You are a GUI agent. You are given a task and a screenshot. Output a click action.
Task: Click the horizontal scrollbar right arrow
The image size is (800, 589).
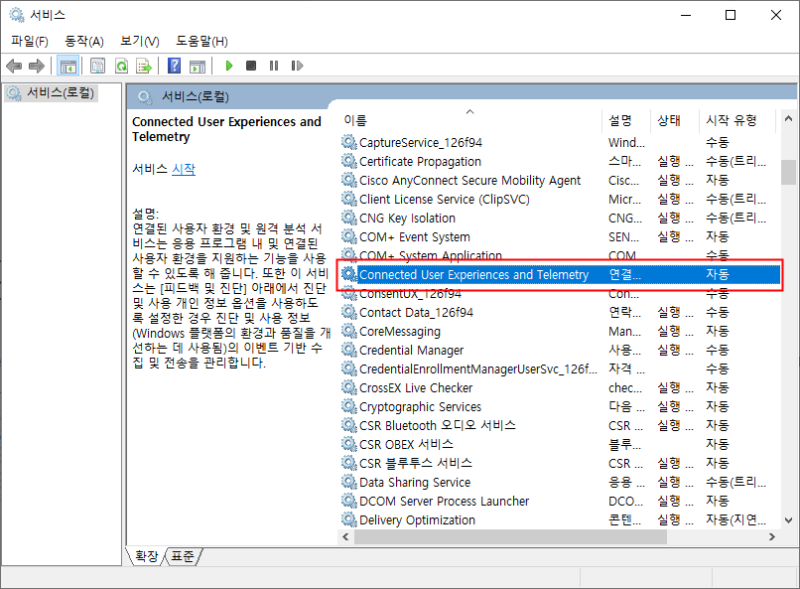771,537
